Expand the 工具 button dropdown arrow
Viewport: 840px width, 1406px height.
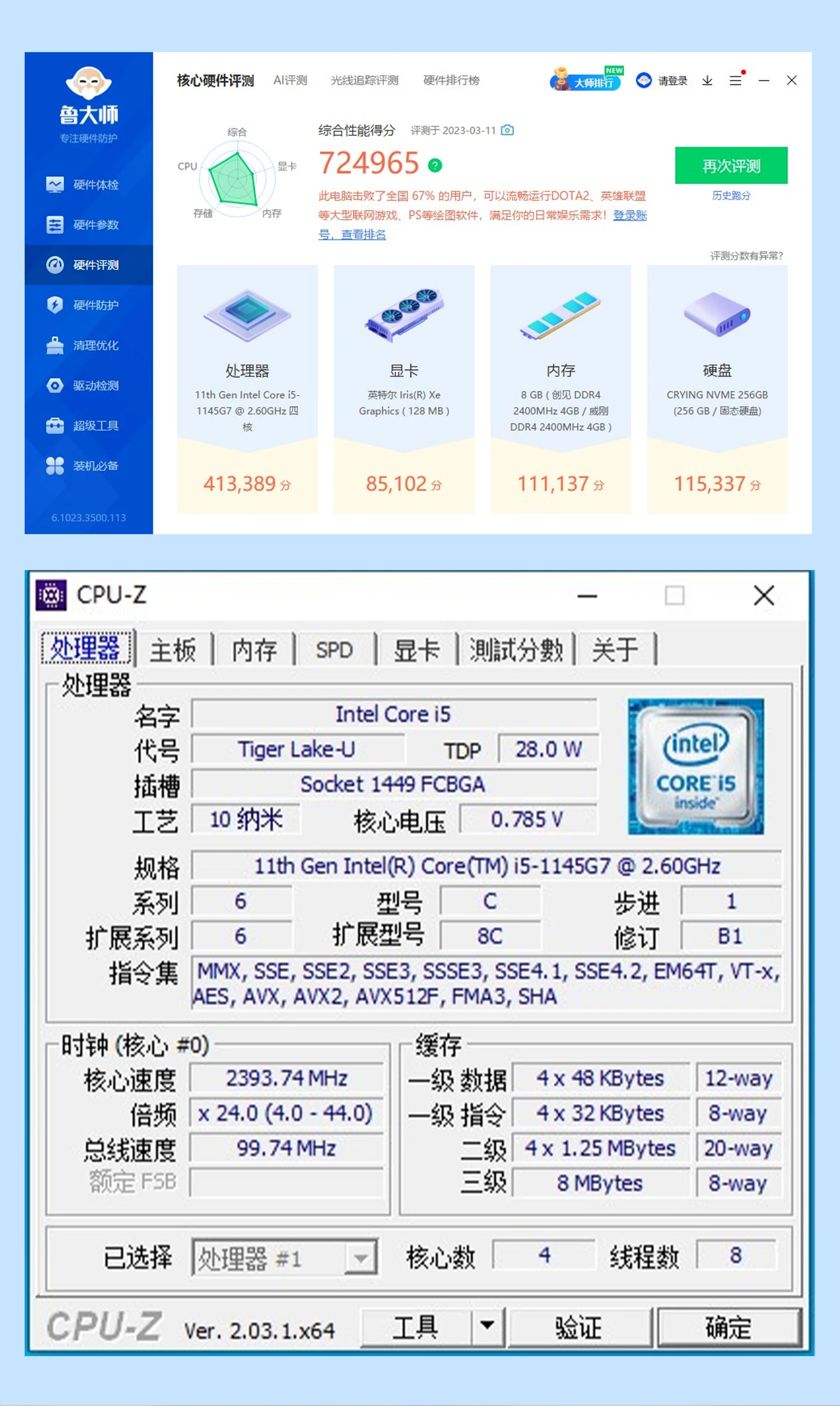click(487, 1326)
